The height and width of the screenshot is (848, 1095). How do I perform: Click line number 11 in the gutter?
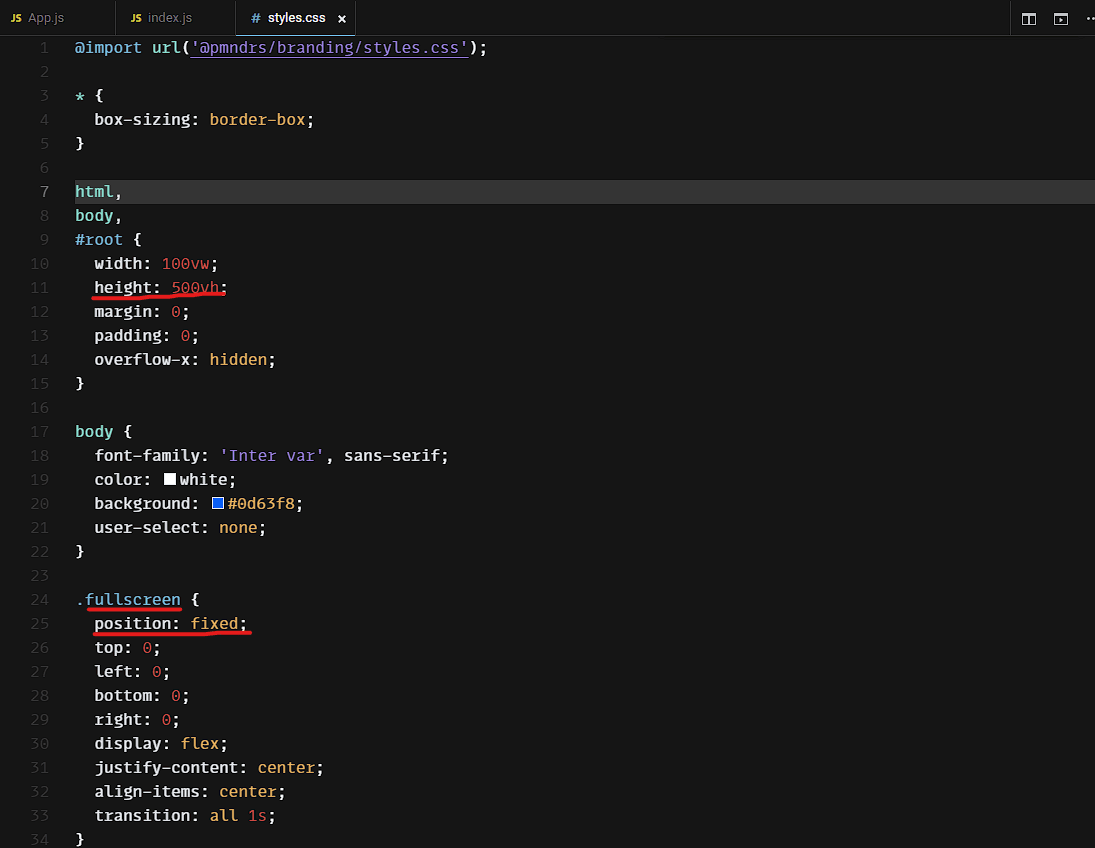(x=40, y=288)
